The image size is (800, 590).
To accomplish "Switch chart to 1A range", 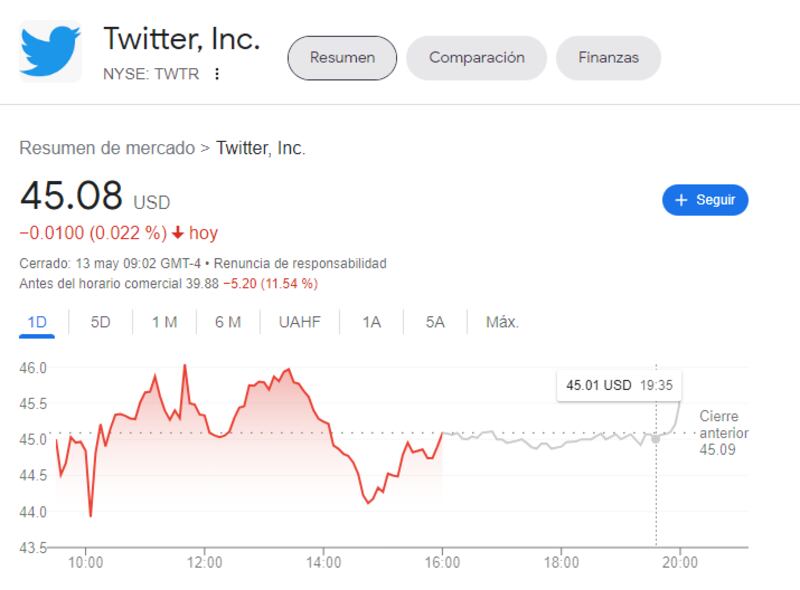I will [372, 322].
